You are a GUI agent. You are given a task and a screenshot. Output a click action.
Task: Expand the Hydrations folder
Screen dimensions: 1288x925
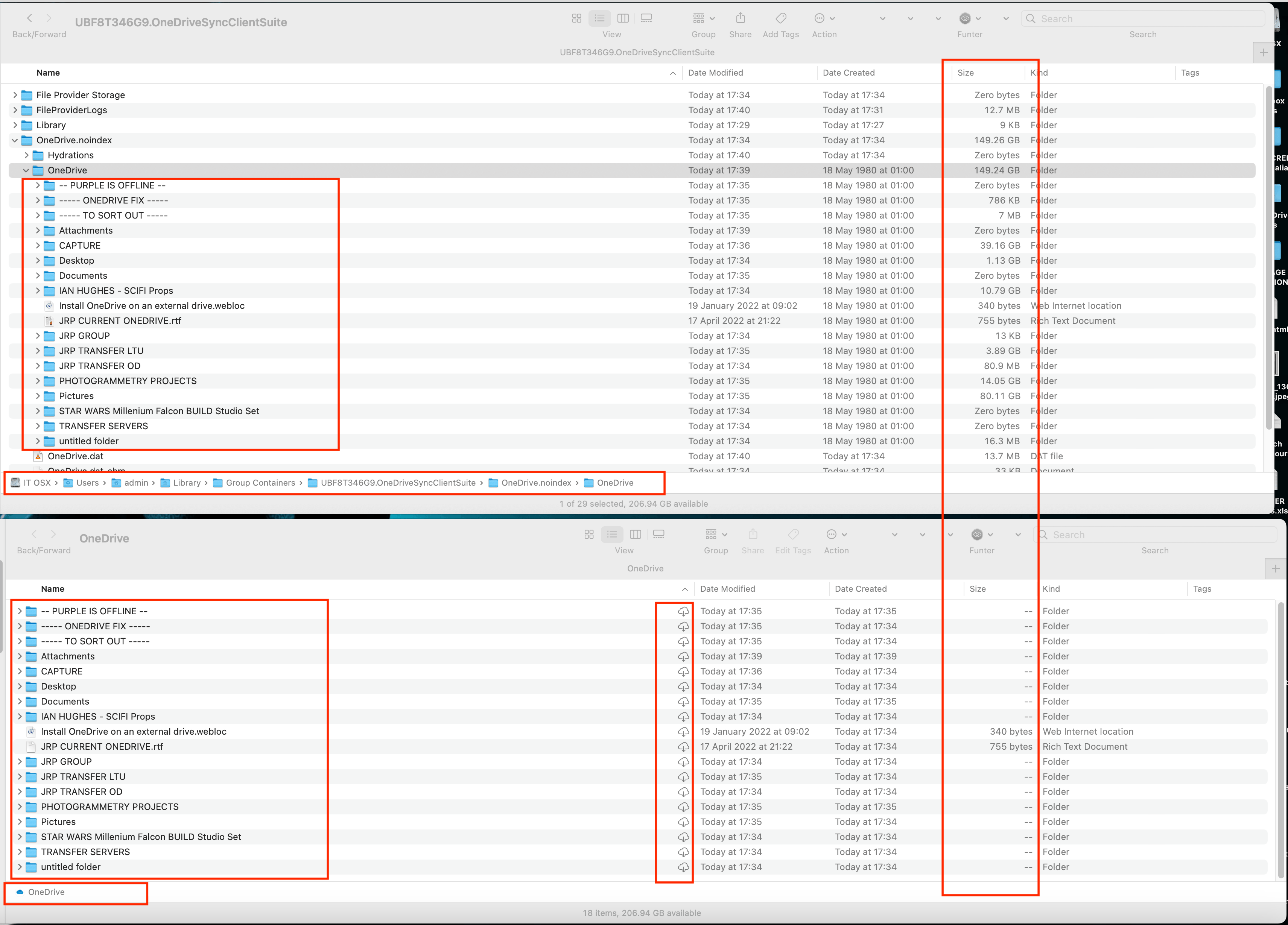[26, 155]
